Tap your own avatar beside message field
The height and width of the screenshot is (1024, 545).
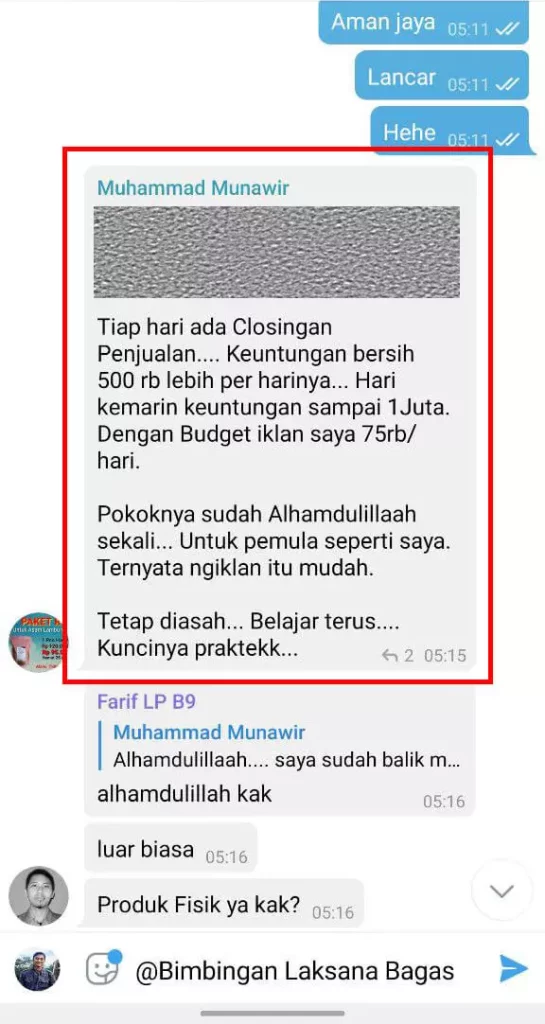click(37, 969)
